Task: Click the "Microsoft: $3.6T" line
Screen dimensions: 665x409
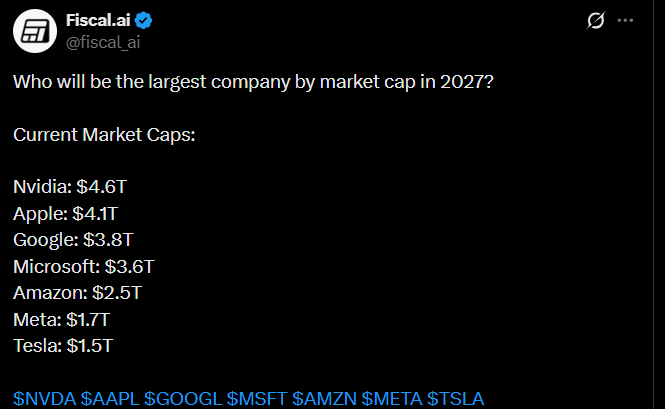Action: (84, 266)
